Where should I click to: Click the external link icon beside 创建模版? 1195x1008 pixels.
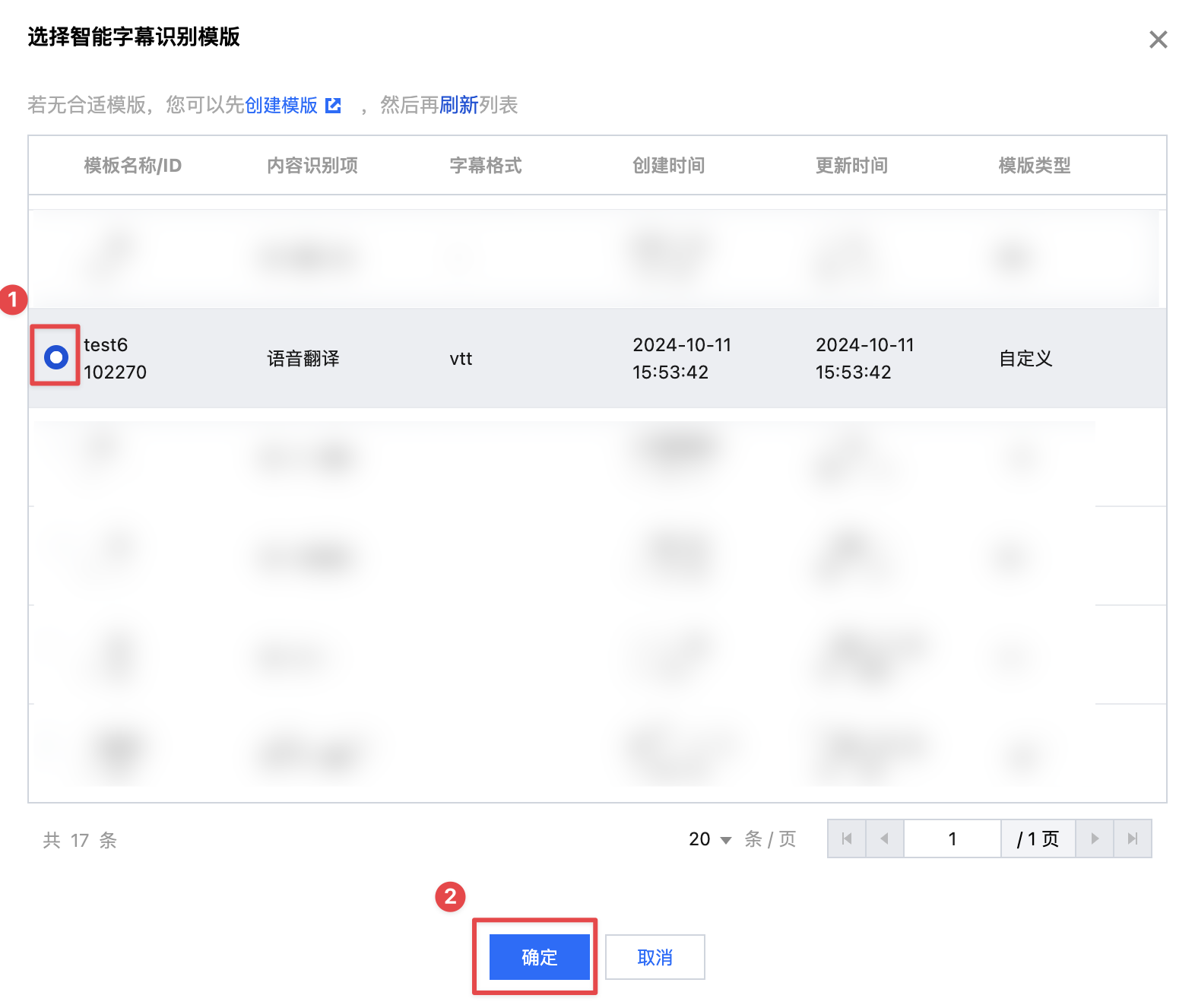(333, 106)
